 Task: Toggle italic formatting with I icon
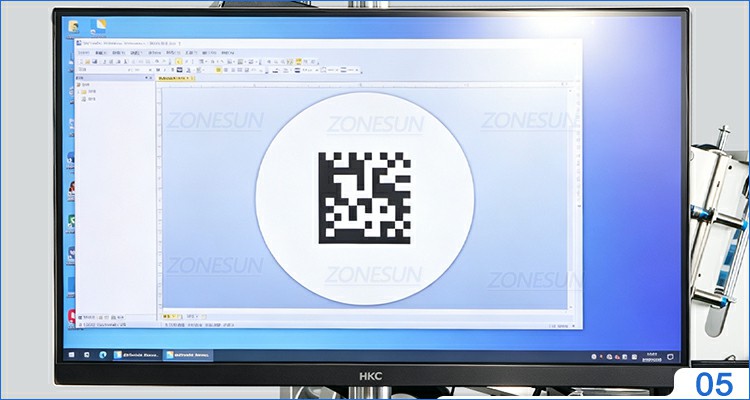[x=165, y=70]
